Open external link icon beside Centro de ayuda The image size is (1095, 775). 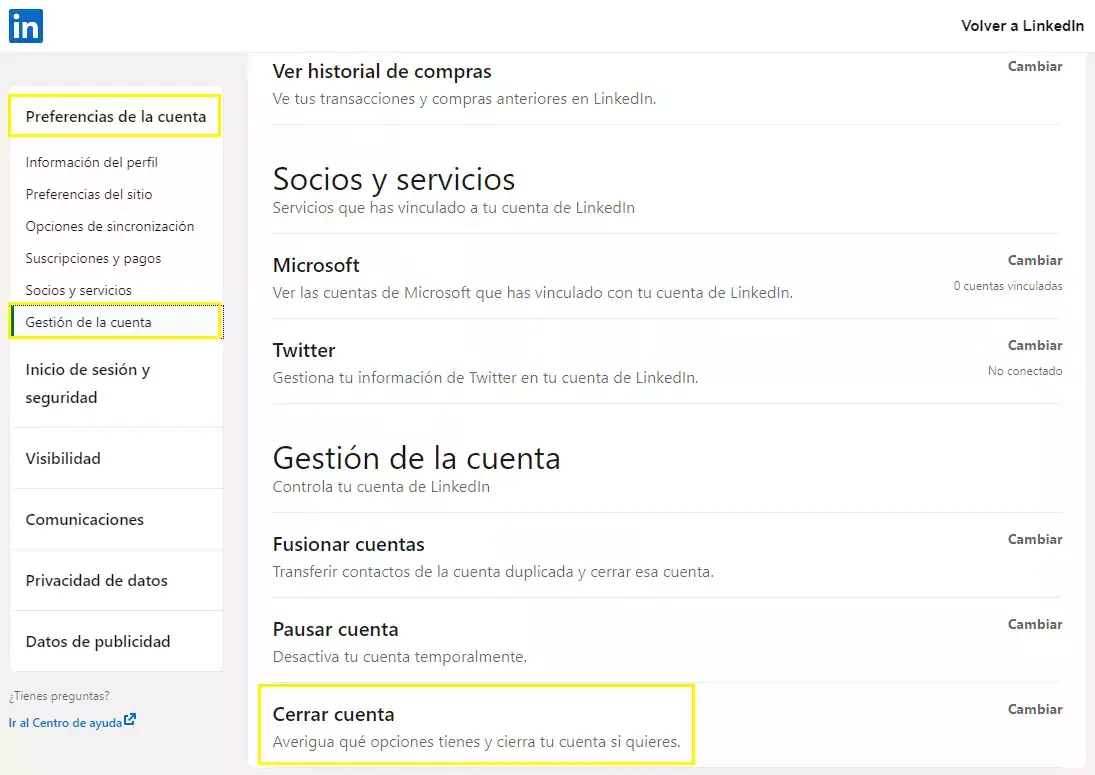(x=130, y=720)
